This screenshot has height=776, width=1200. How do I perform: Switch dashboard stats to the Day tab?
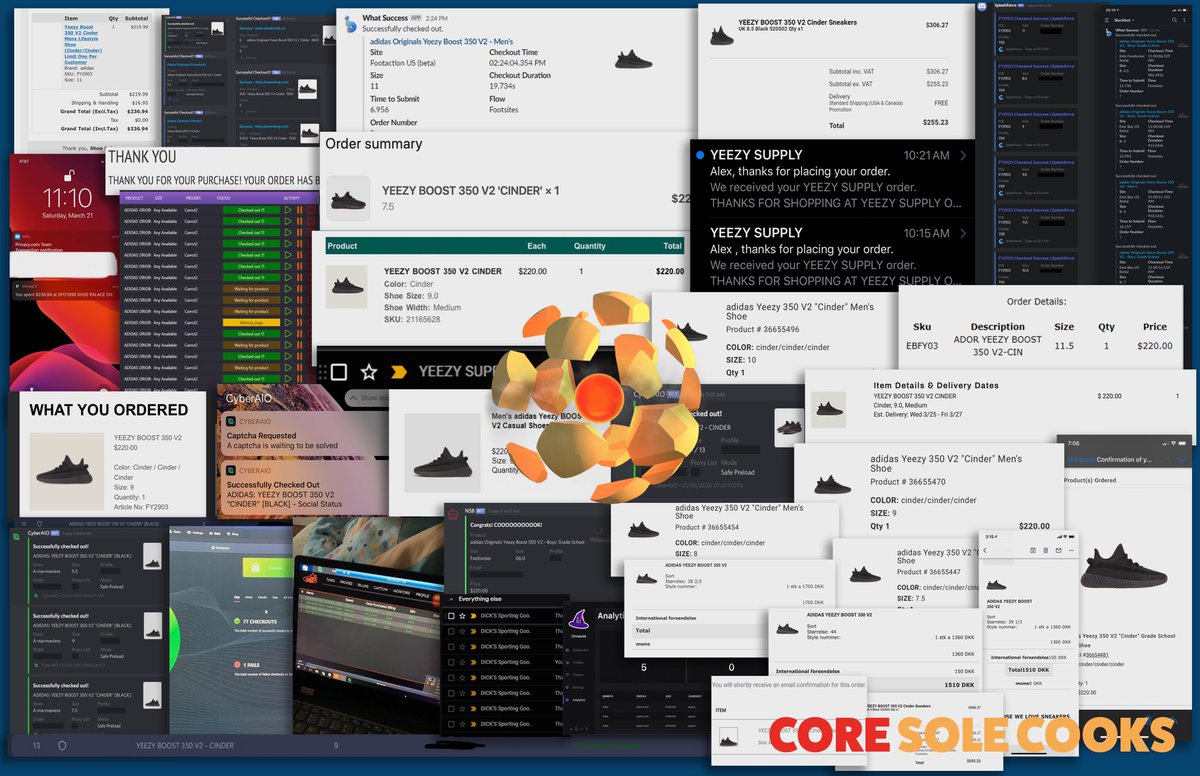(237, 596)
